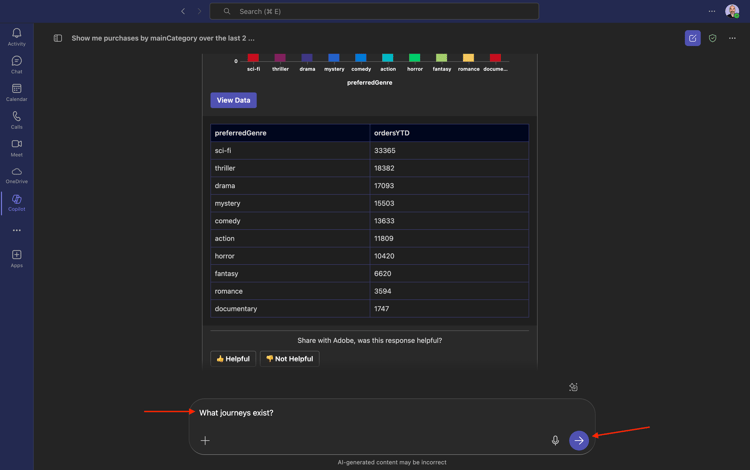Image resolution: width=750 pixels, height=470 pixels.
Task: Click the thriller purple legend swatch
Action: [x=280, y=58]
